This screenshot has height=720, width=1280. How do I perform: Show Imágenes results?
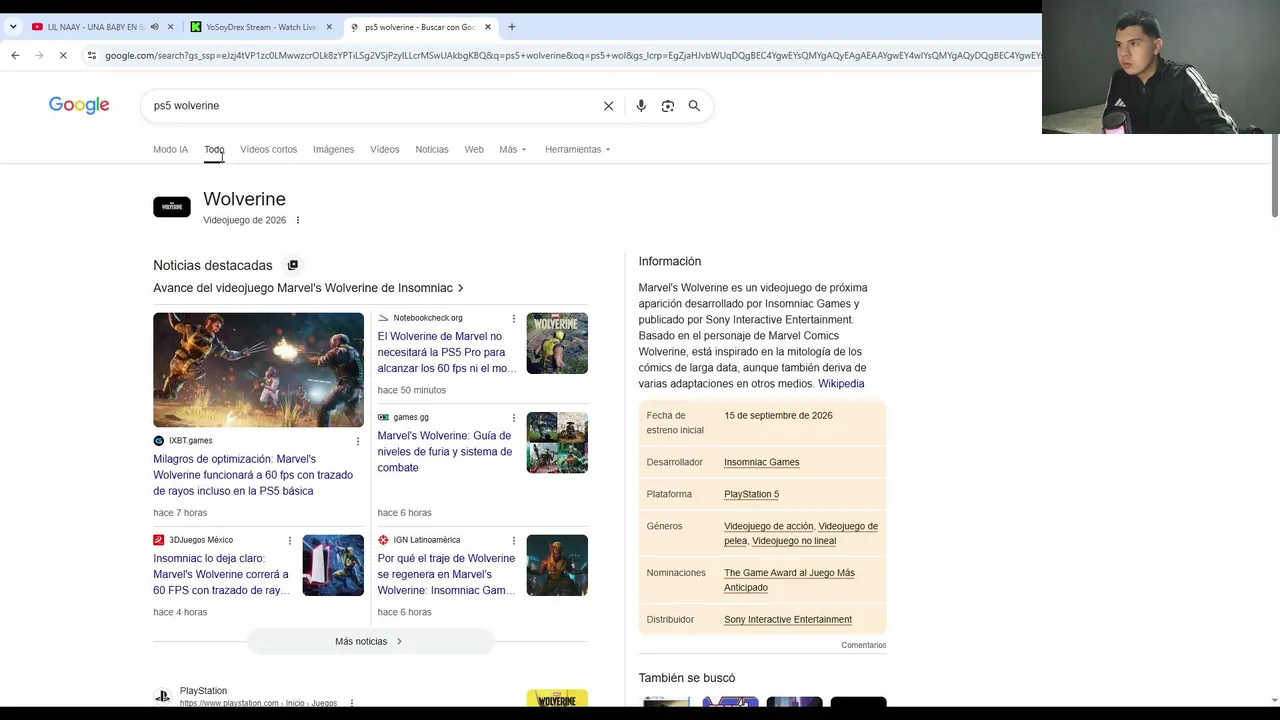click(333, 149)
